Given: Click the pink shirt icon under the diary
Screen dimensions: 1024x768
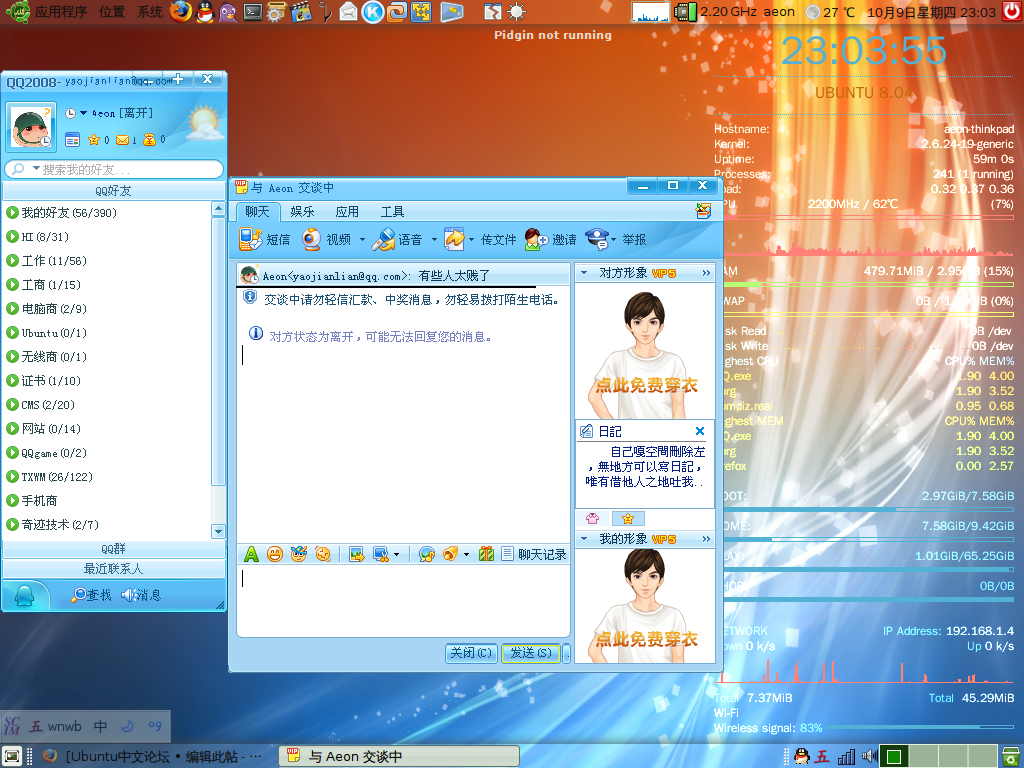Looking at the screenshot, I should tap(593, 519).
